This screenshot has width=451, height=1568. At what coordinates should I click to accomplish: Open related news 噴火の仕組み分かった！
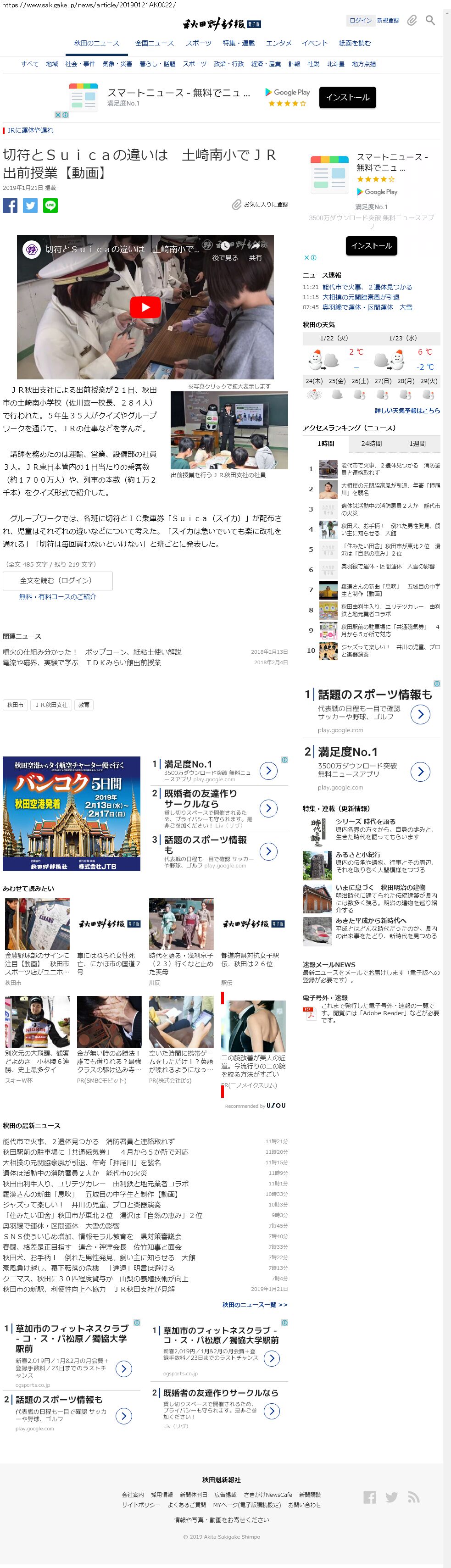coord(92,652)
